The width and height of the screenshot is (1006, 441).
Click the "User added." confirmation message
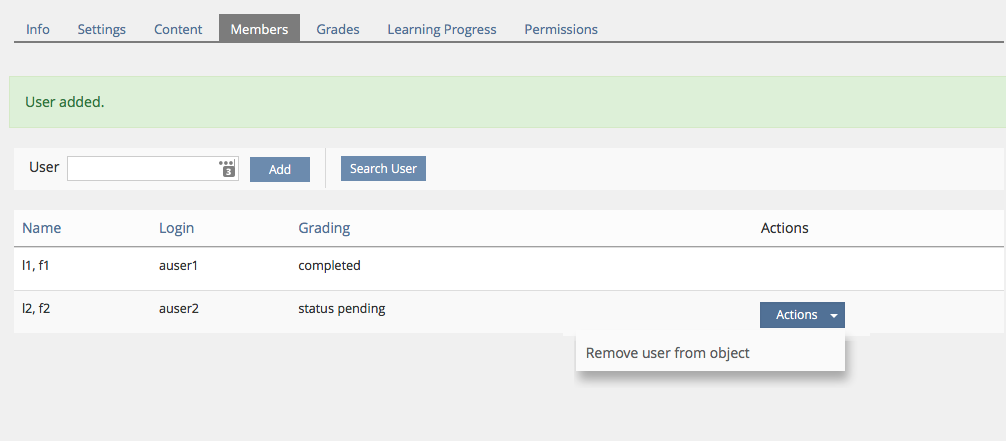point(64,102)
